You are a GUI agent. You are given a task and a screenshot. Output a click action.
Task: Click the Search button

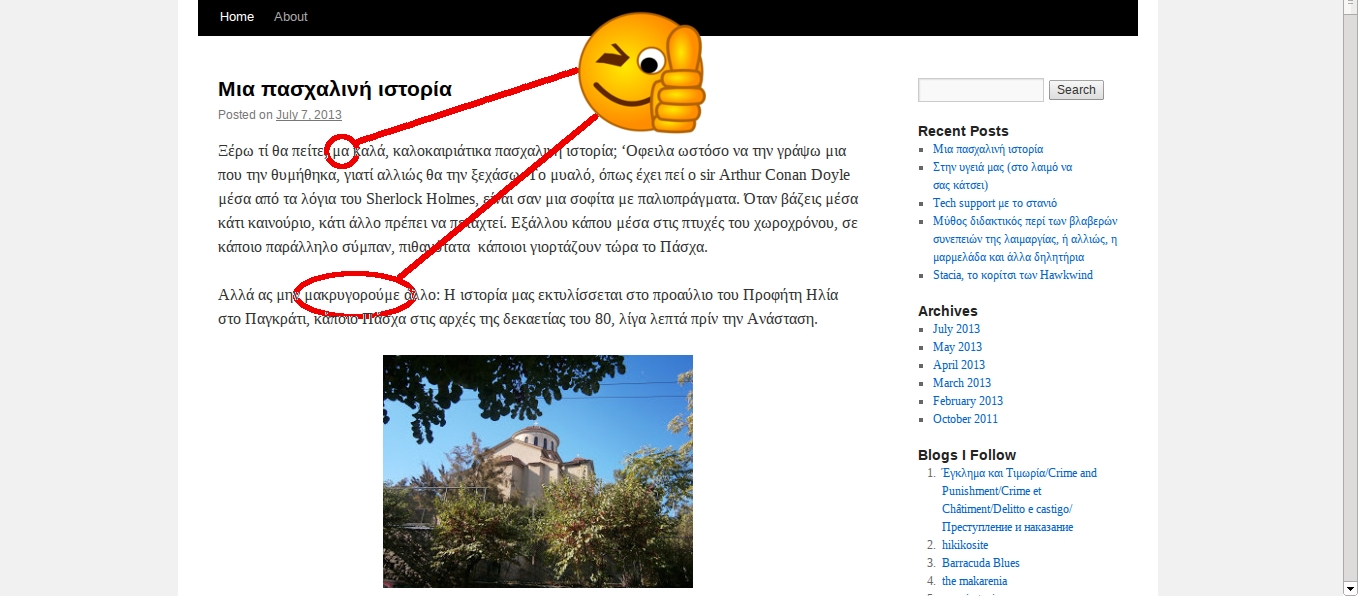[x=1076, y=90]
